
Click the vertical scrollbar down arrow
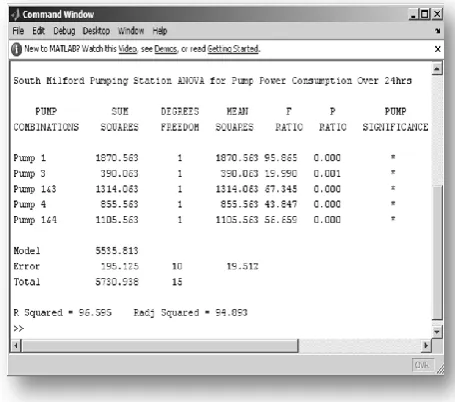point(437,332)
